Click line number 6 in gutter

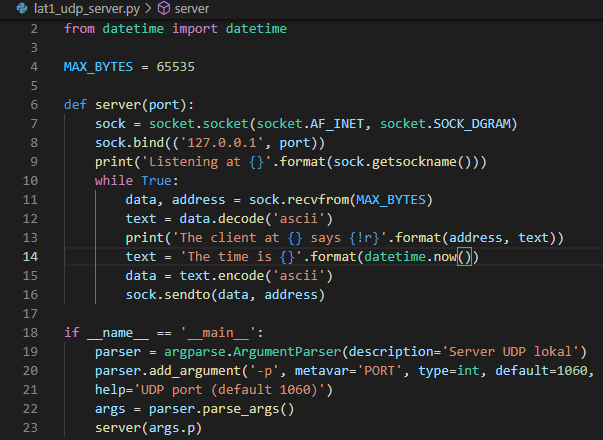(x=34, y=105)
